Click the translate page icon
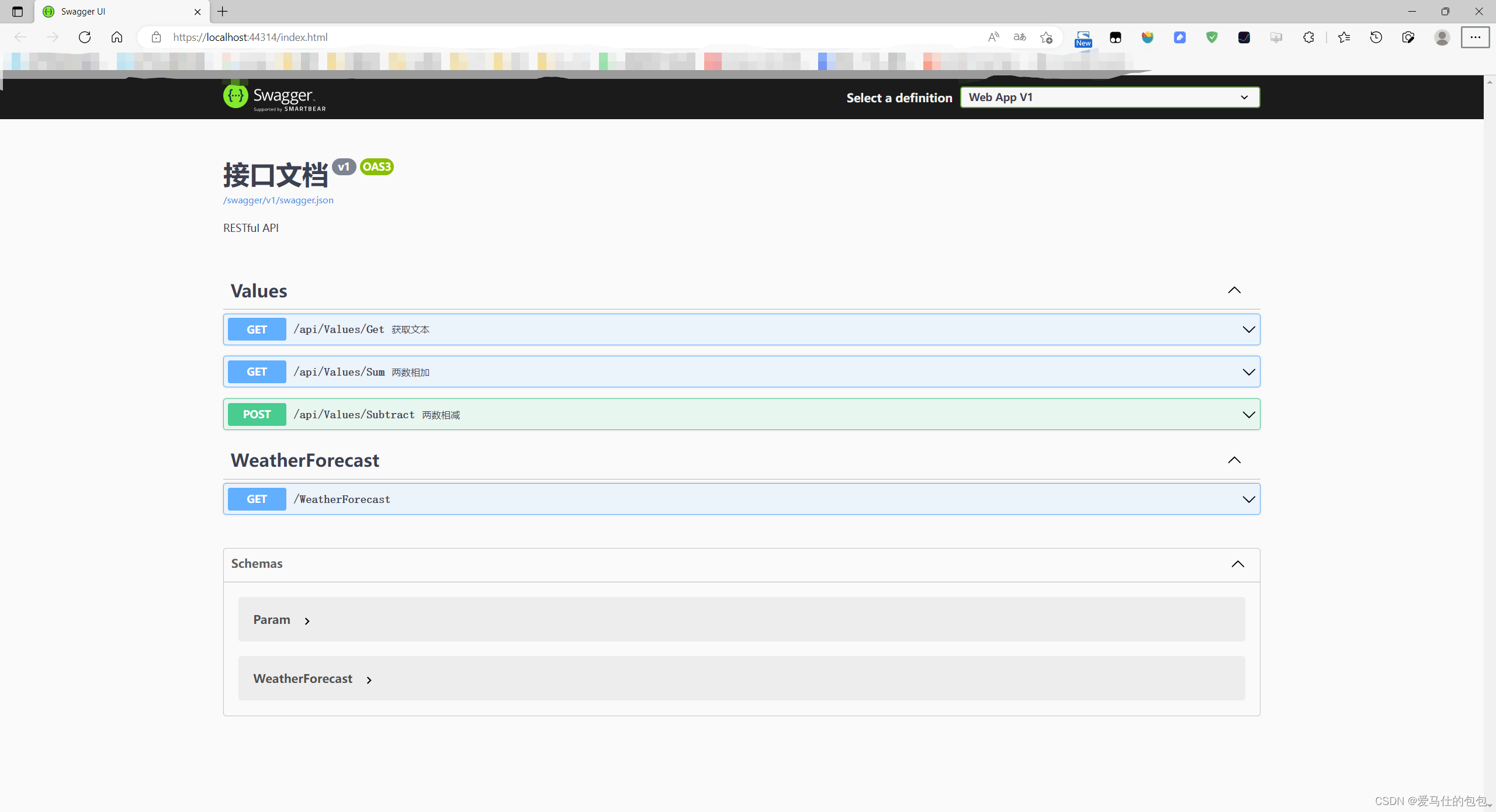This screenshot has width=1496, height=812. pyautogui.click(x=1020, y=37)
